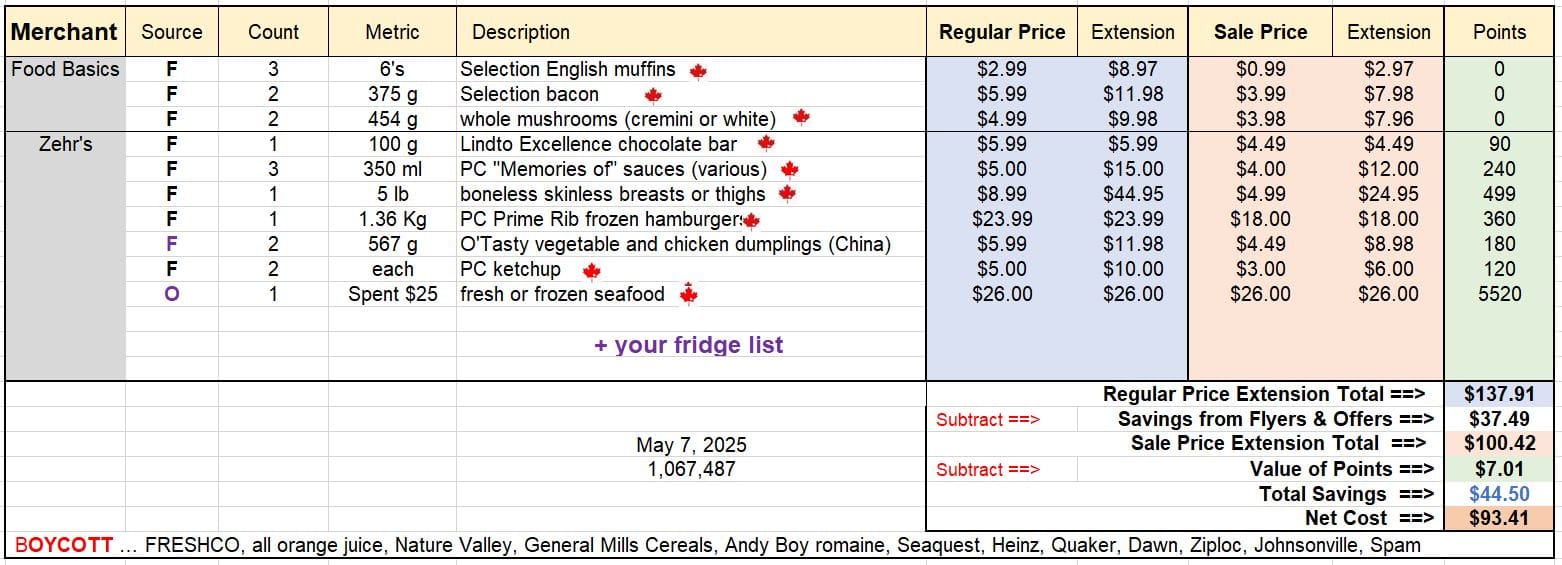This screenshot has width=1562, height=565.
Task: Click the May 7, 2025 date cell
Action: [x=691, y=445]
